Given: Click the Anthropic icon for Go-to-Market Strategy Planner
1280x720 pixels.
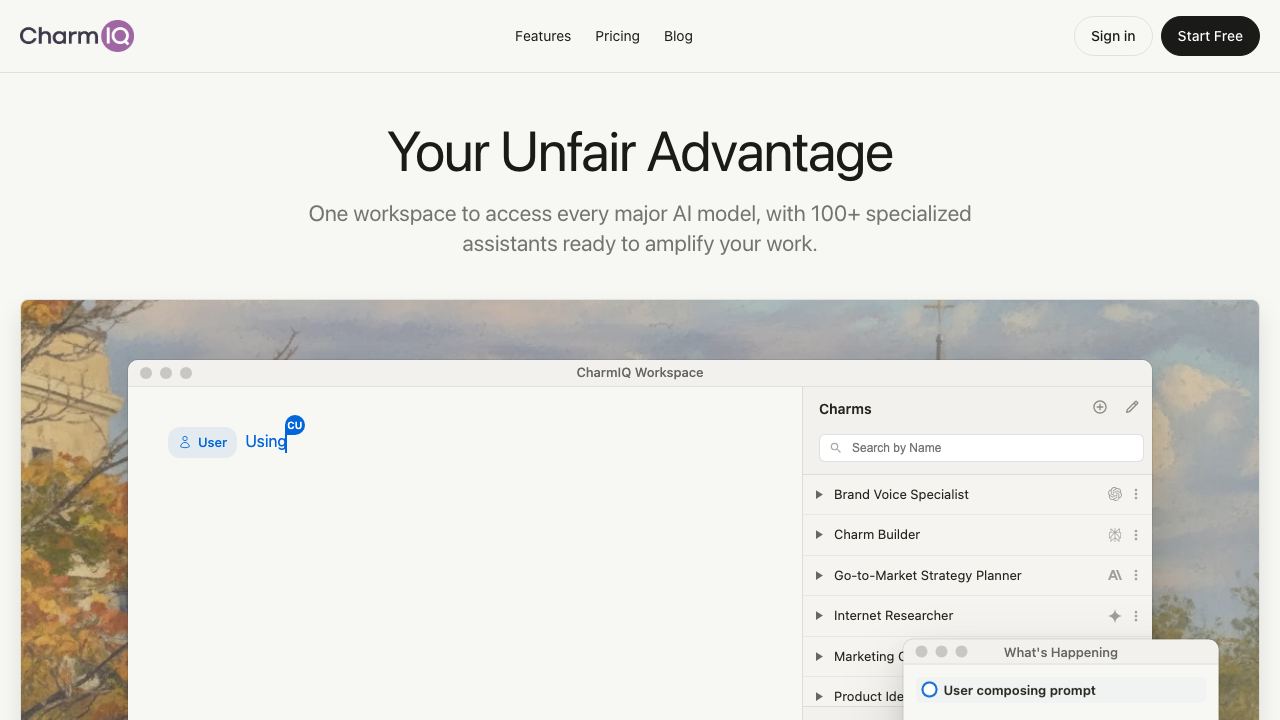Looking at the screenshot, I should click(1115, 575).
